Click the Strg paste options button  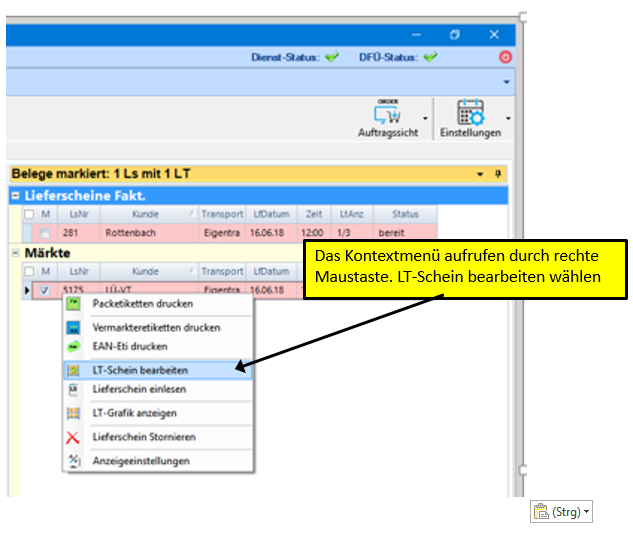pyautogui.click(x=560, y=512)
